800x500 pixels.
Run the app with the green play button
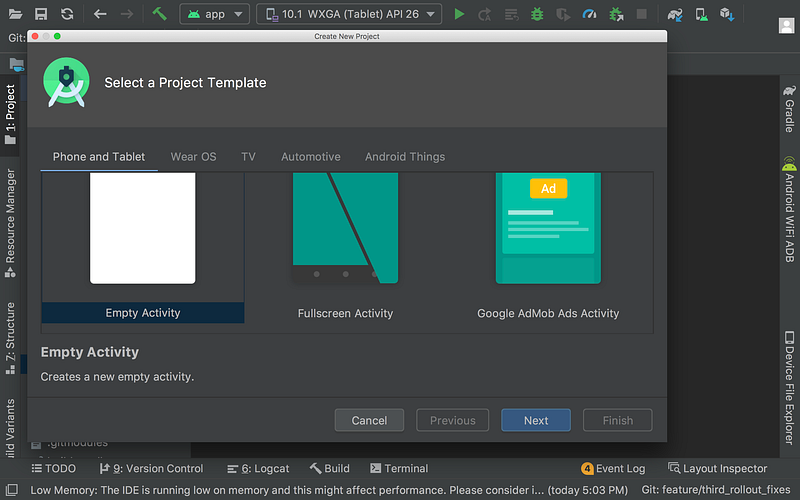coord(459,14)
